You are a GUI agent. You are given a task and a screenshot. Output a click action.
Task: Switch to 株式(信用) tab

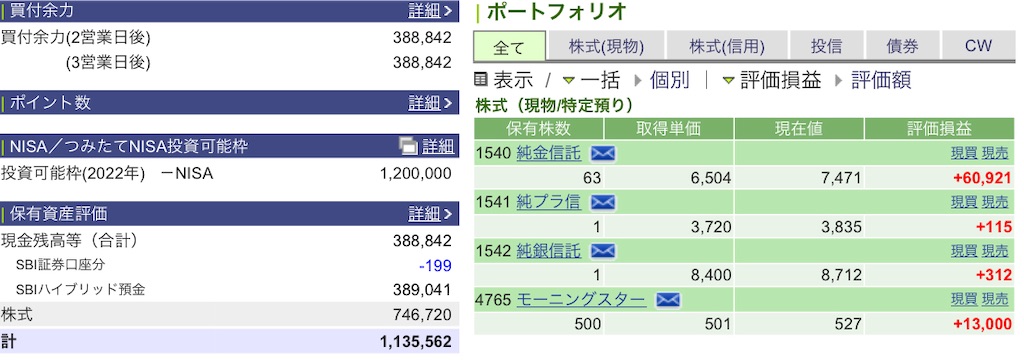(x=727, y=46)
